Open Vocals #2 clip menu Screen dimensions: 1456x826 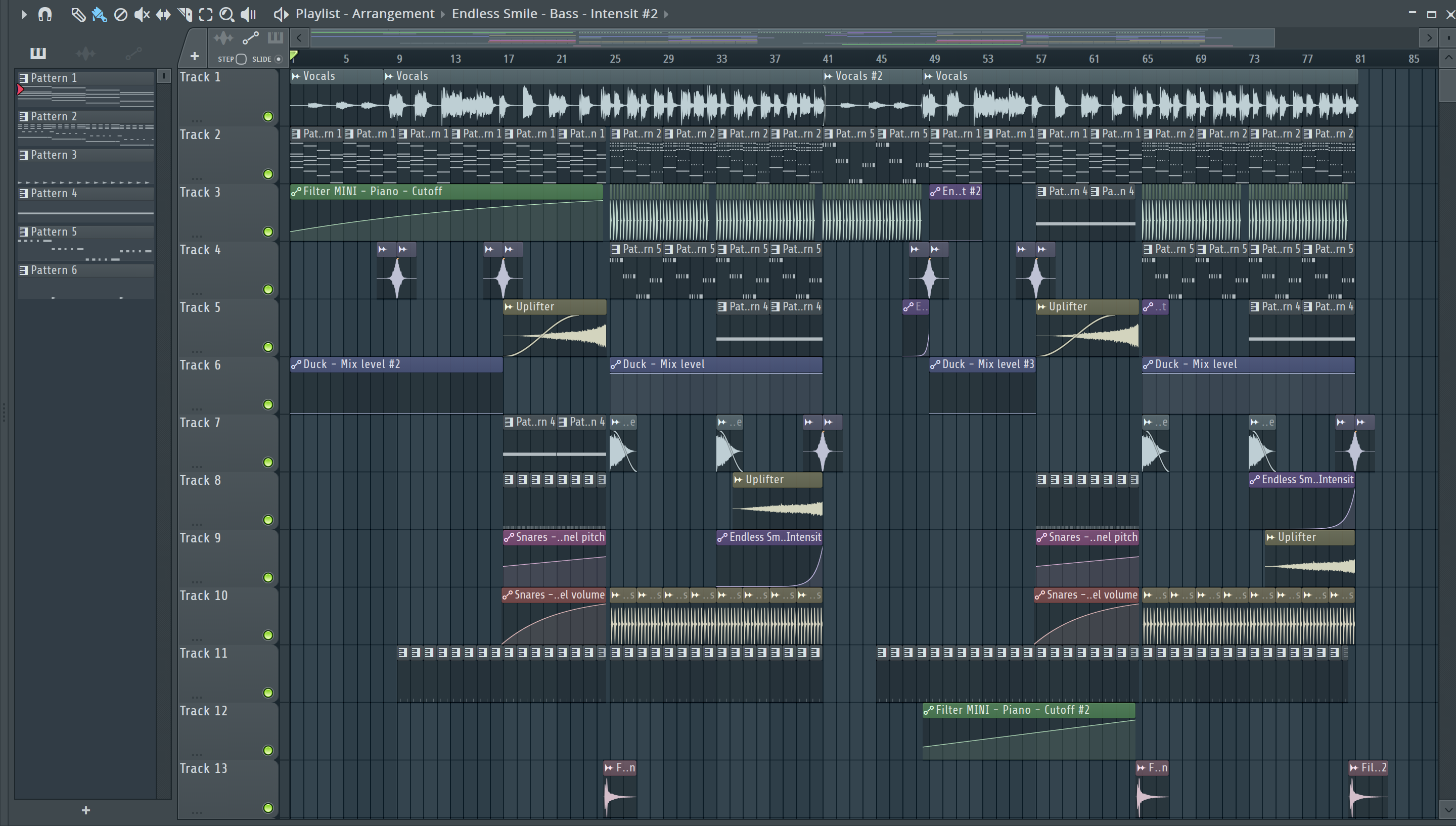[x=828, y=76]
